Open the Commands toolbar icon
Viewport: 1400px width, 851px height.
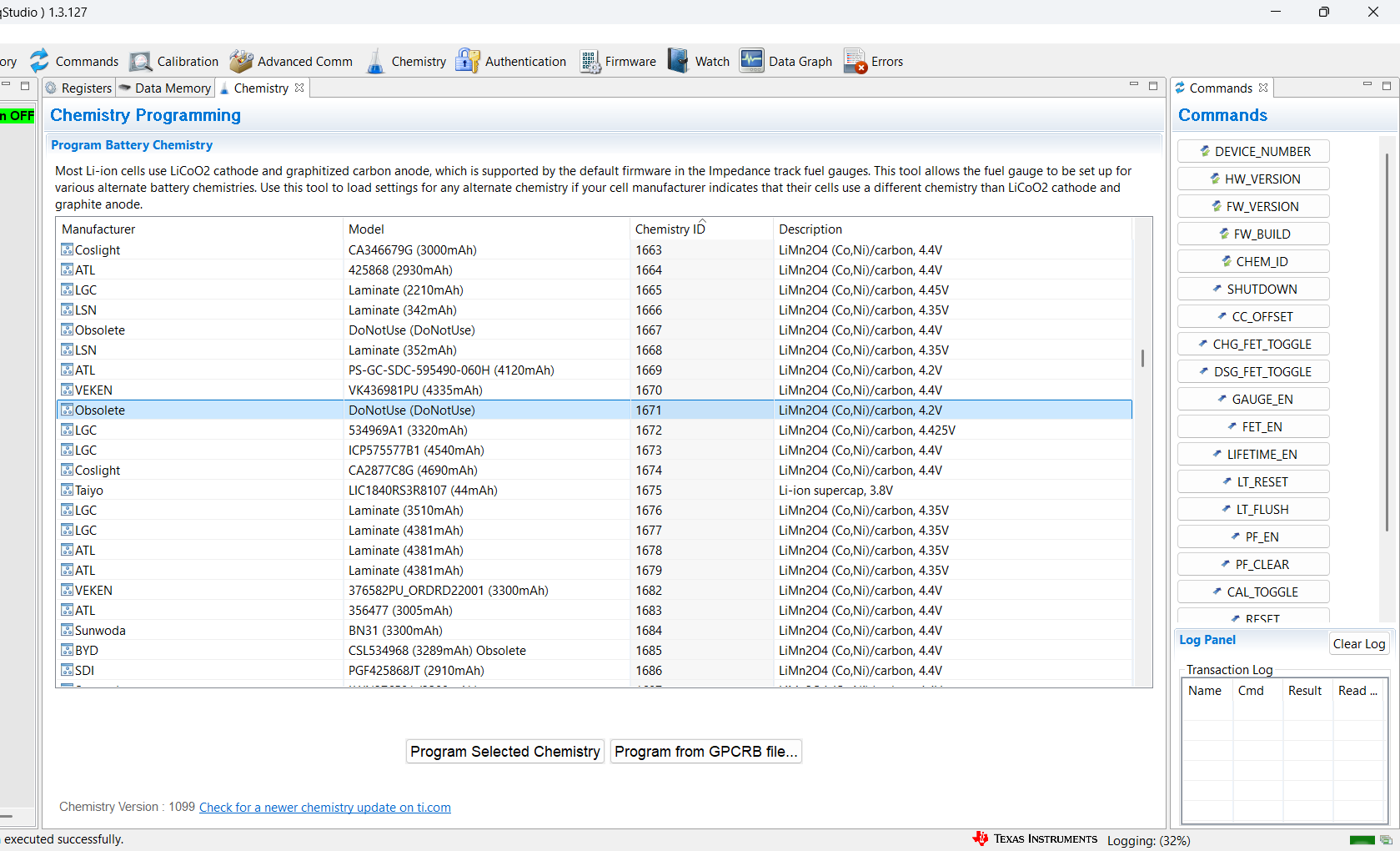40,61
